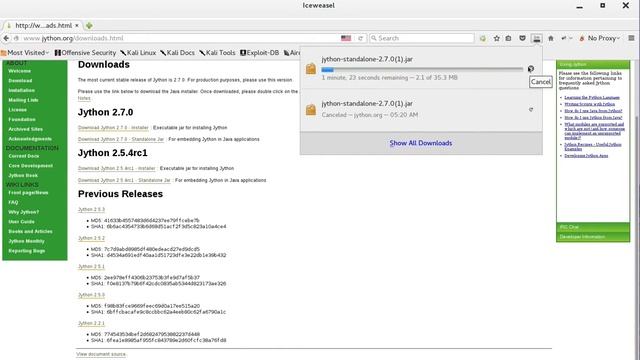
Task: Click the US flag icon in address bar
Action: coord(346,38)
